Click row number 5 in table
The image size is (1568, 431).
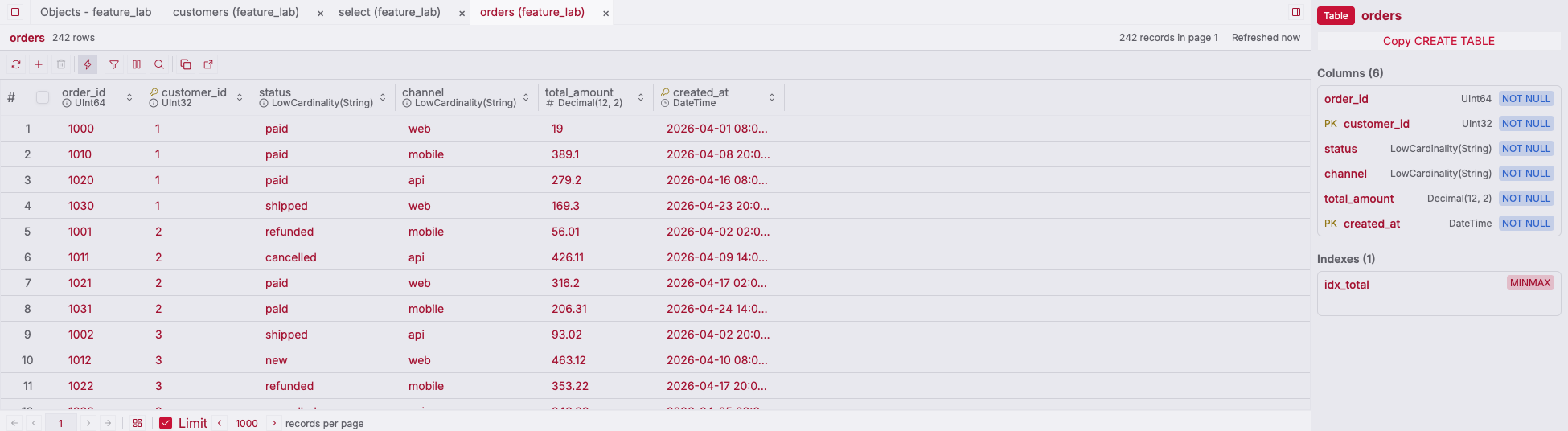pyautogui.click(x=27, y=232)
